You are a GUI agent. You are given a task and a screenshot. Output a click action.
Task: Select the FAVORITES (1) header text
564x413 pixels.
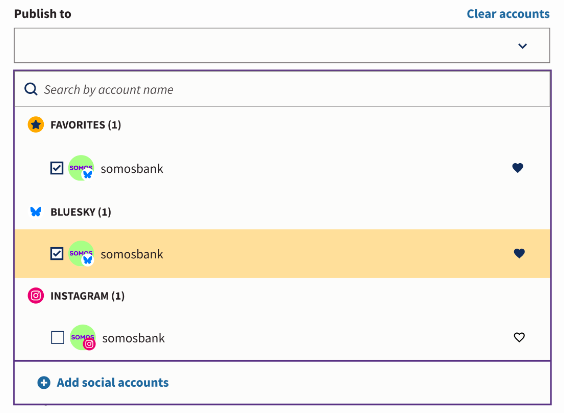[x=86, y=125]
